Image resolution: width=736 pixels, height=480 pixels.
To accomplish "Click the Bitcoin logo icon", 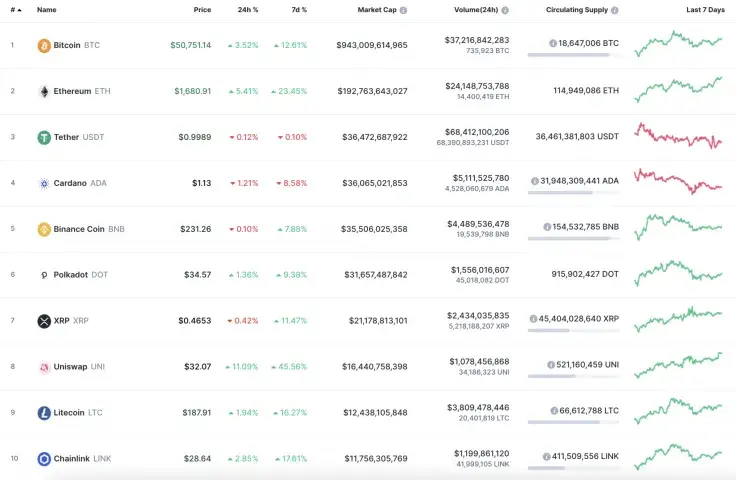I will 44,45.
